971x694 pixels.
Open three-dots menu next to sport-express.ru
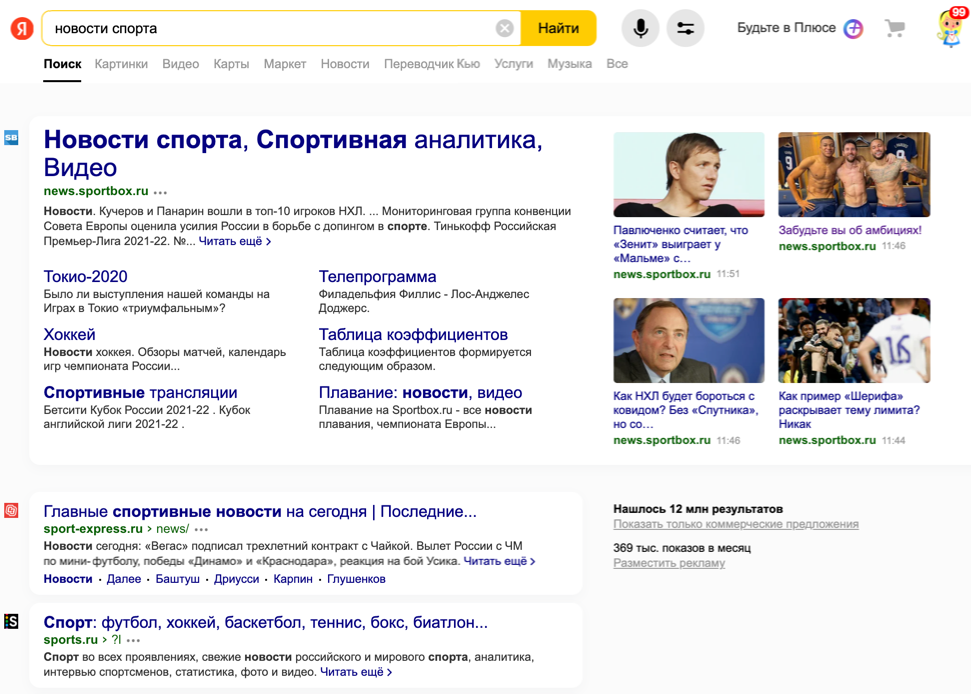pyautogui.click(x=202, y=530)
